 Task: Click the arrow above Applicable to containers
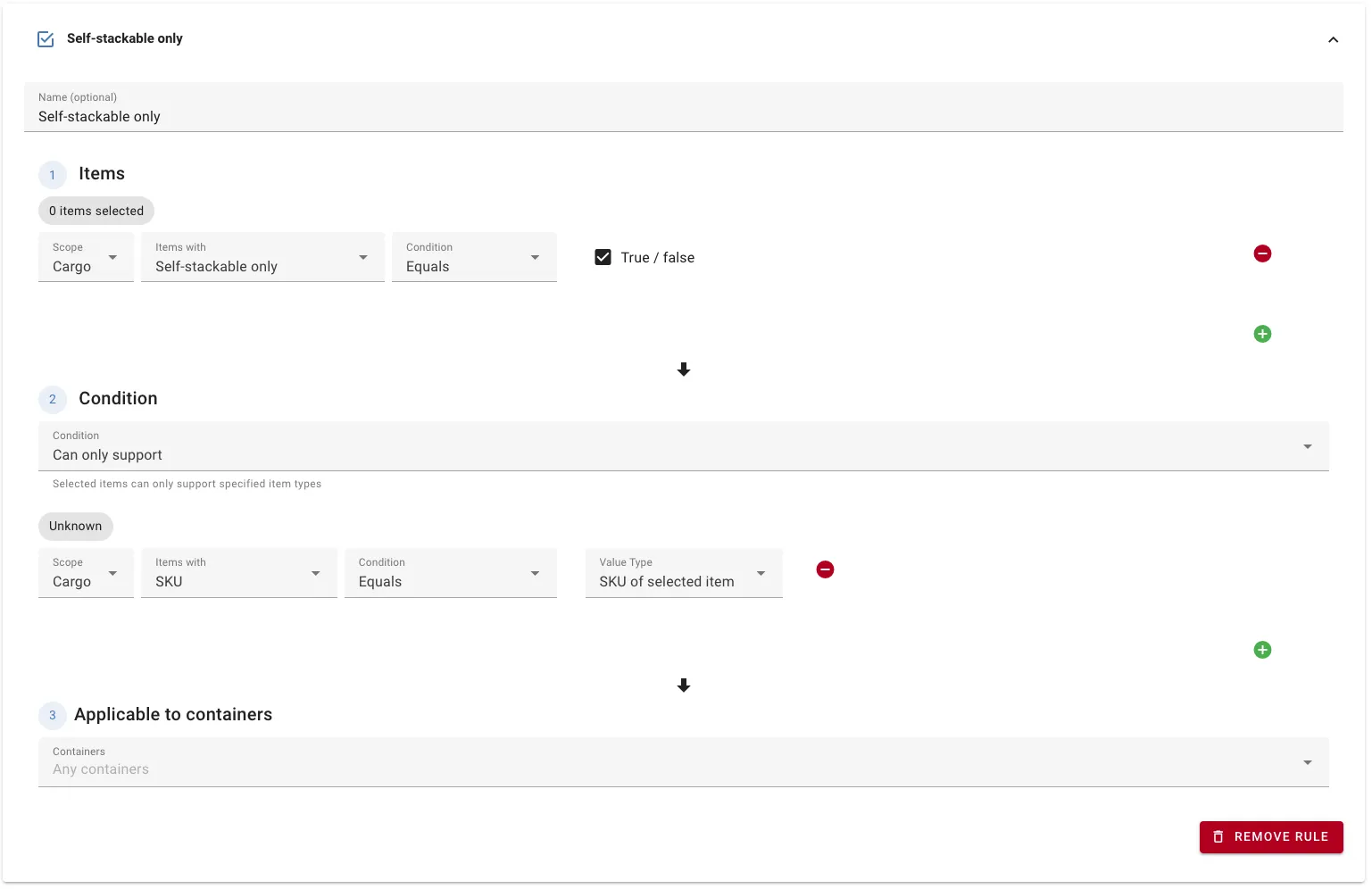(684, 685)
